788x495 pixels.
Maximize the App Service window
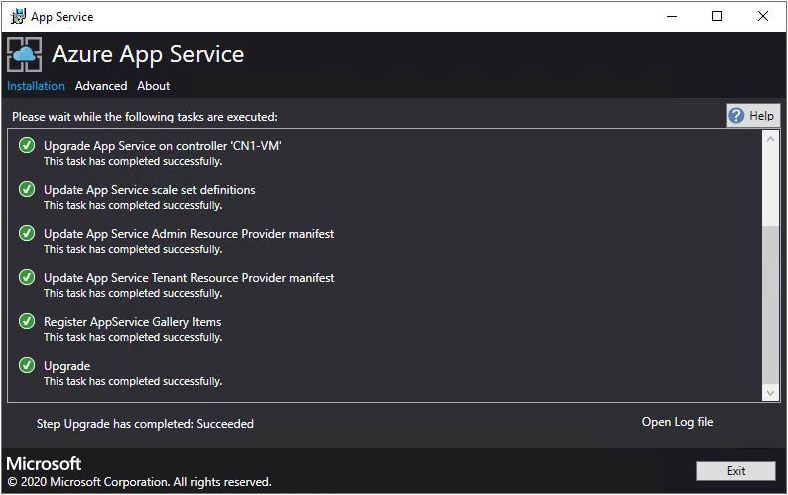[x=717, y=16]
